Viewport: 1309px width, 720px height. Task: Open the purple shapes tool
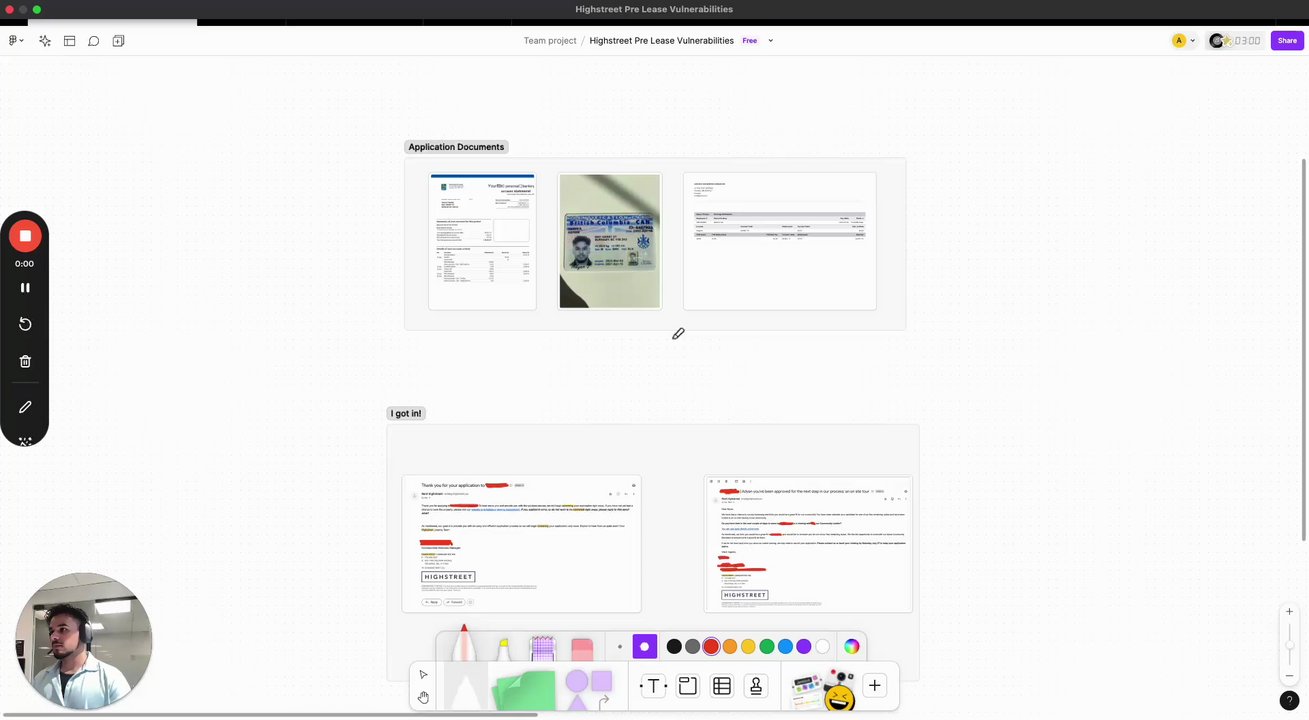(x=589, y=688)
